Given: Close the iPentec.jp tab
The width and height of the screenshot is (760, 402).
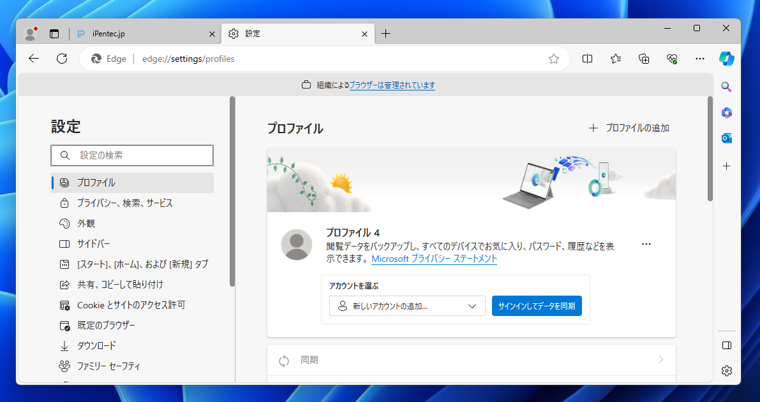Looking at the screenshot, I should tap(211, 34).
